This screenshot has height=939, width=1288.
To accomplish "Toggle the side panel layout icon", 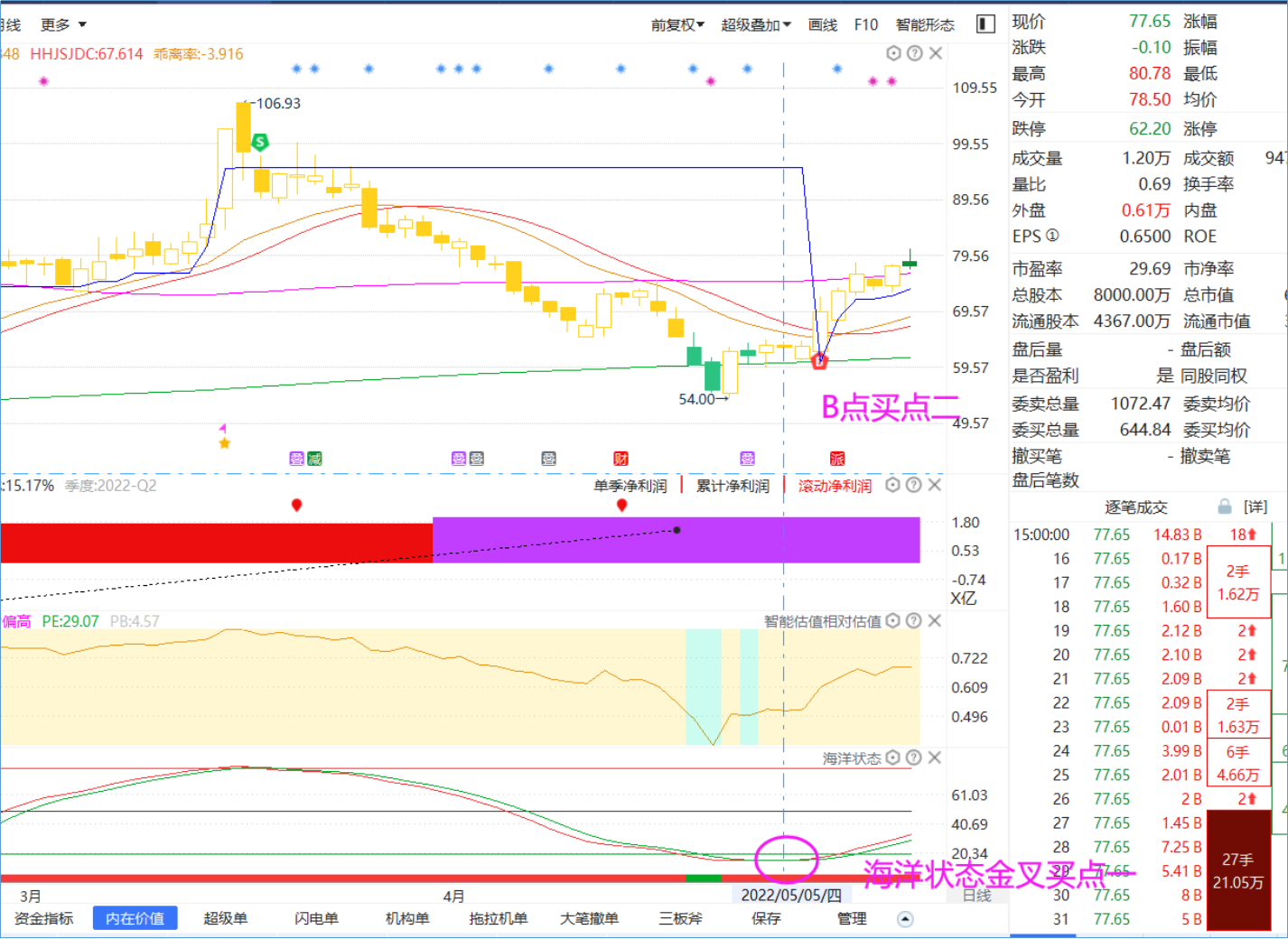I will (985, 24).
